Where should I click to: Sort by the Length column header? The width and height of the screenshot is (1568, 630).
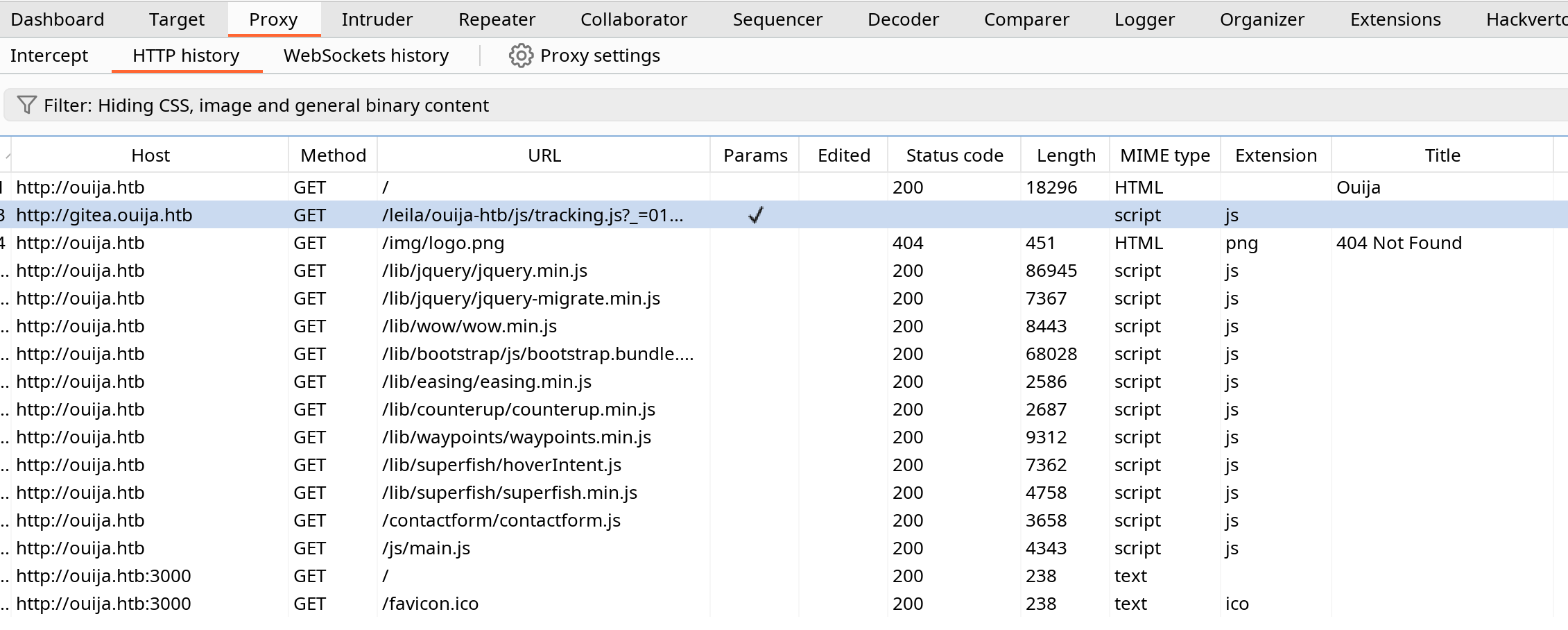(x=1066, y=155)
